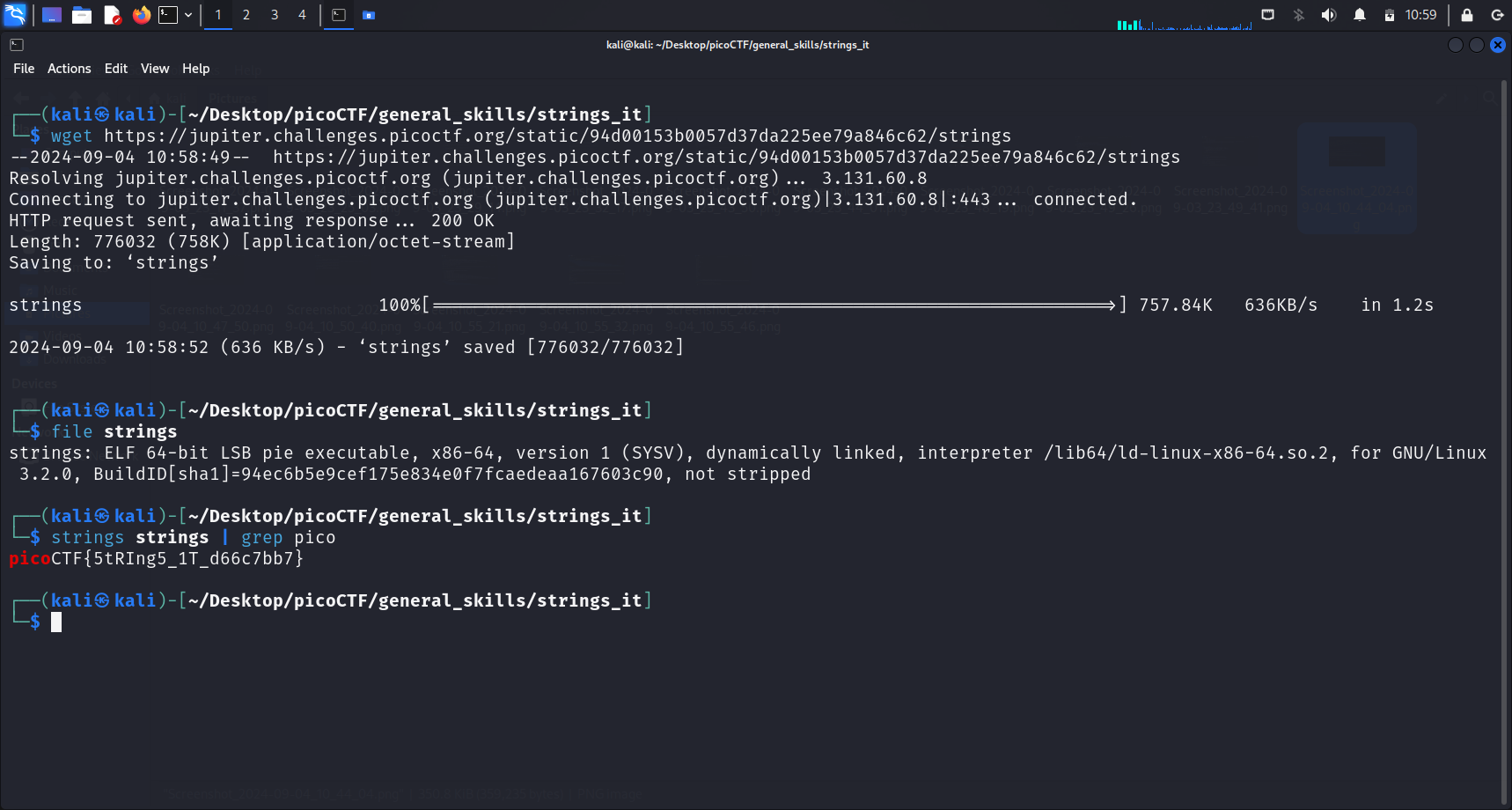Image resolution: width=1512 pixels, height=810 pixels.
Task: Launch the text editor from the panel
Action: (x=112, y=15)
